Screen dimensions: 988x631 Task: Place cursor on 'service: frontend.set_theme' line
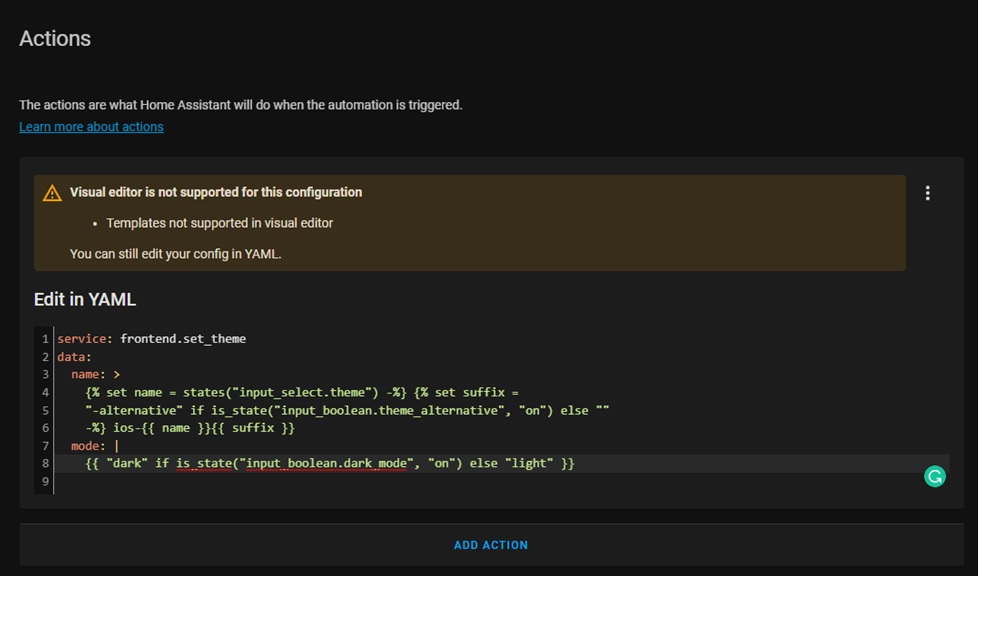[x=151, y=339]
